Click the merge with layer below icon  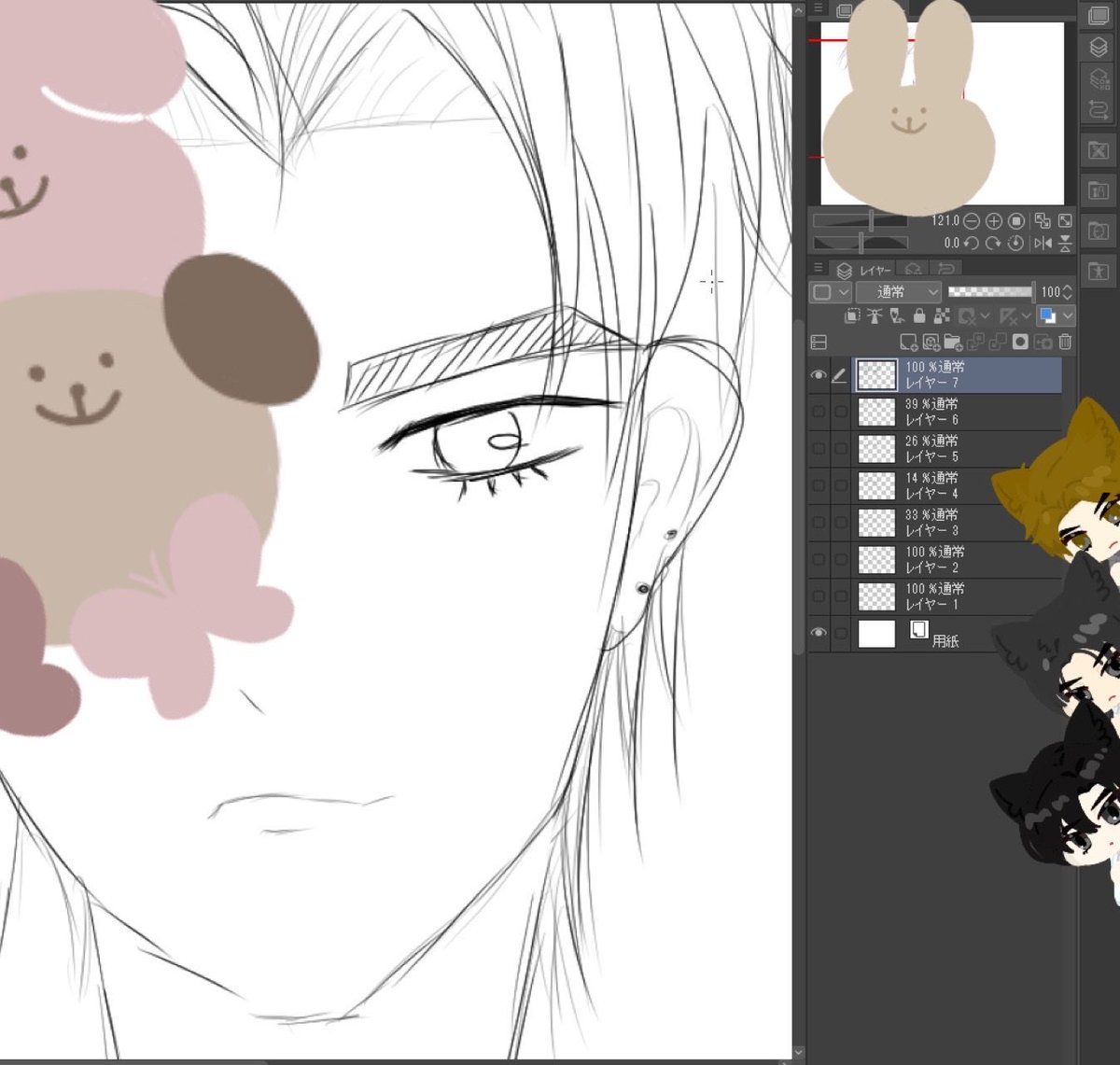[998, 343]
